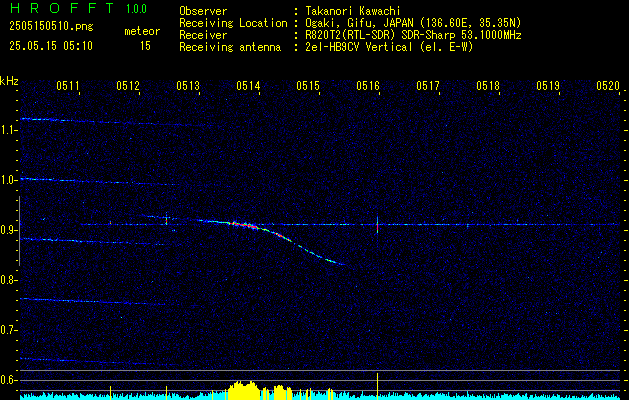Click the tall yellow power spike under 0516
629x400 pixels.
click(x=377, y=386)
